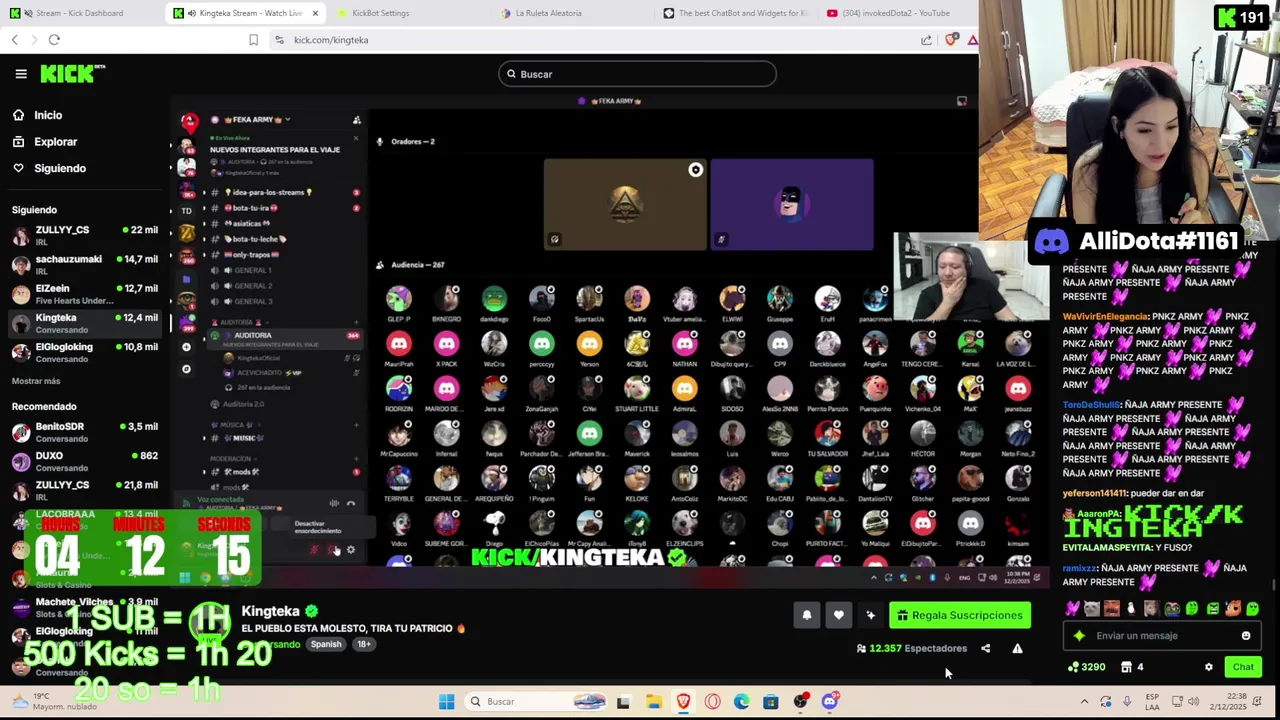
Task: Open Opera browser from the taskbar
Action: coord(712,702)
